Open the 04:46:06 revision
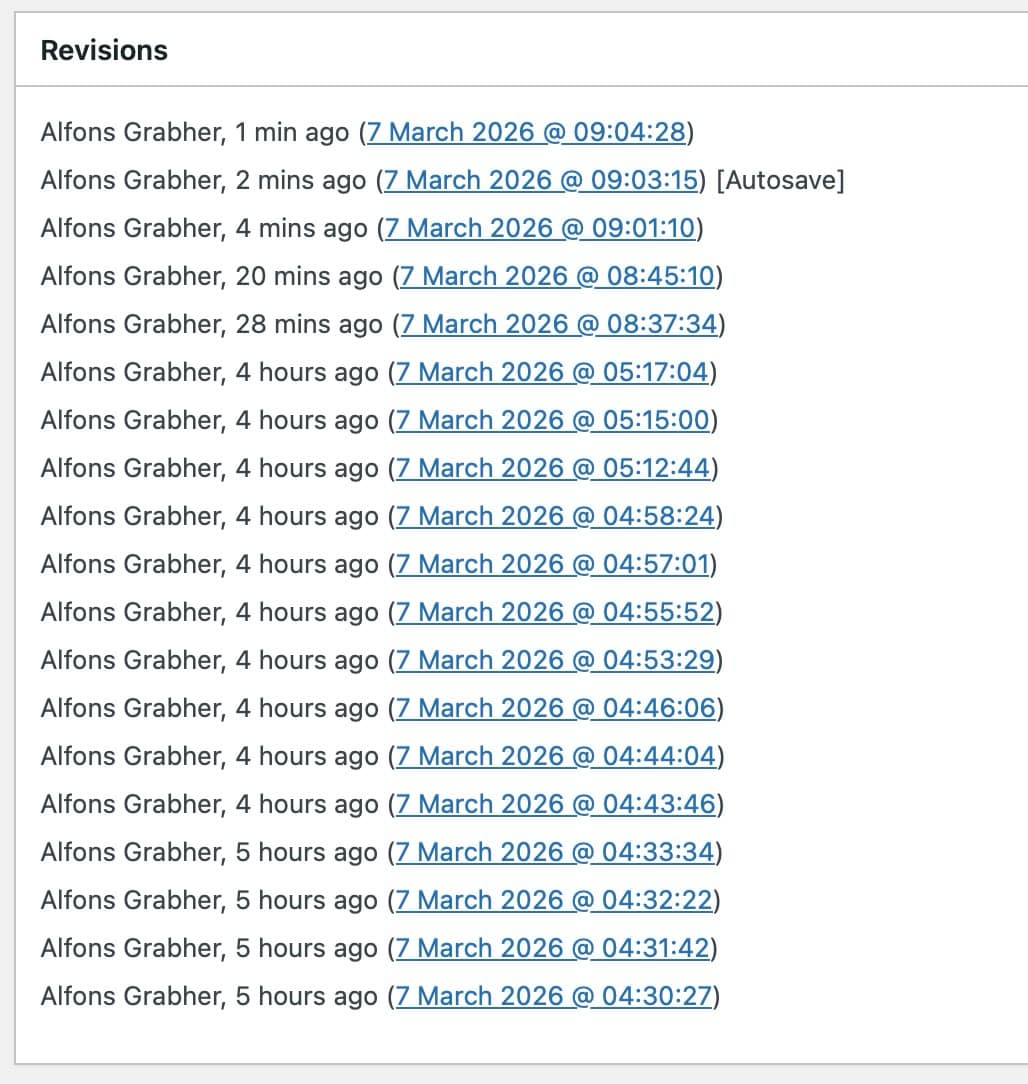The image size is (1028, 1084). point(556,708)
